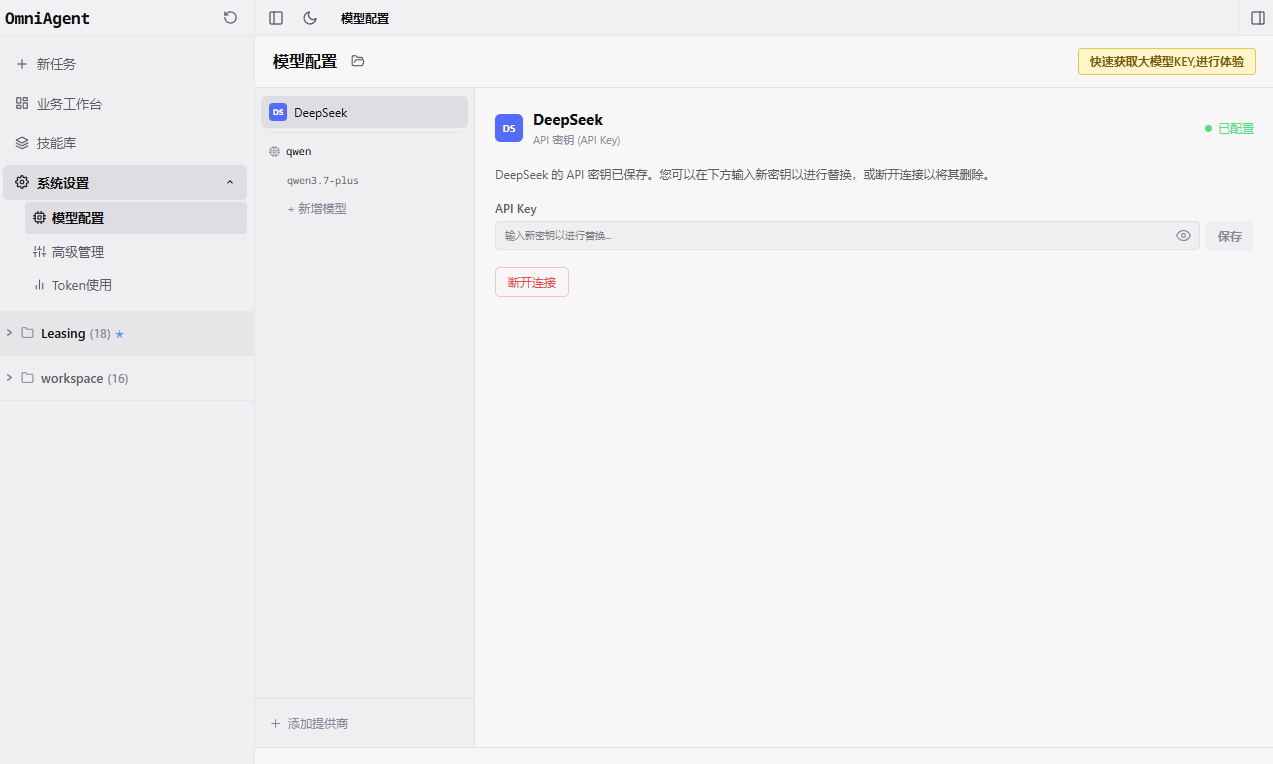Open folder icon next to 模型配置 heading
1273x764 pixels.
coord(358,61)
